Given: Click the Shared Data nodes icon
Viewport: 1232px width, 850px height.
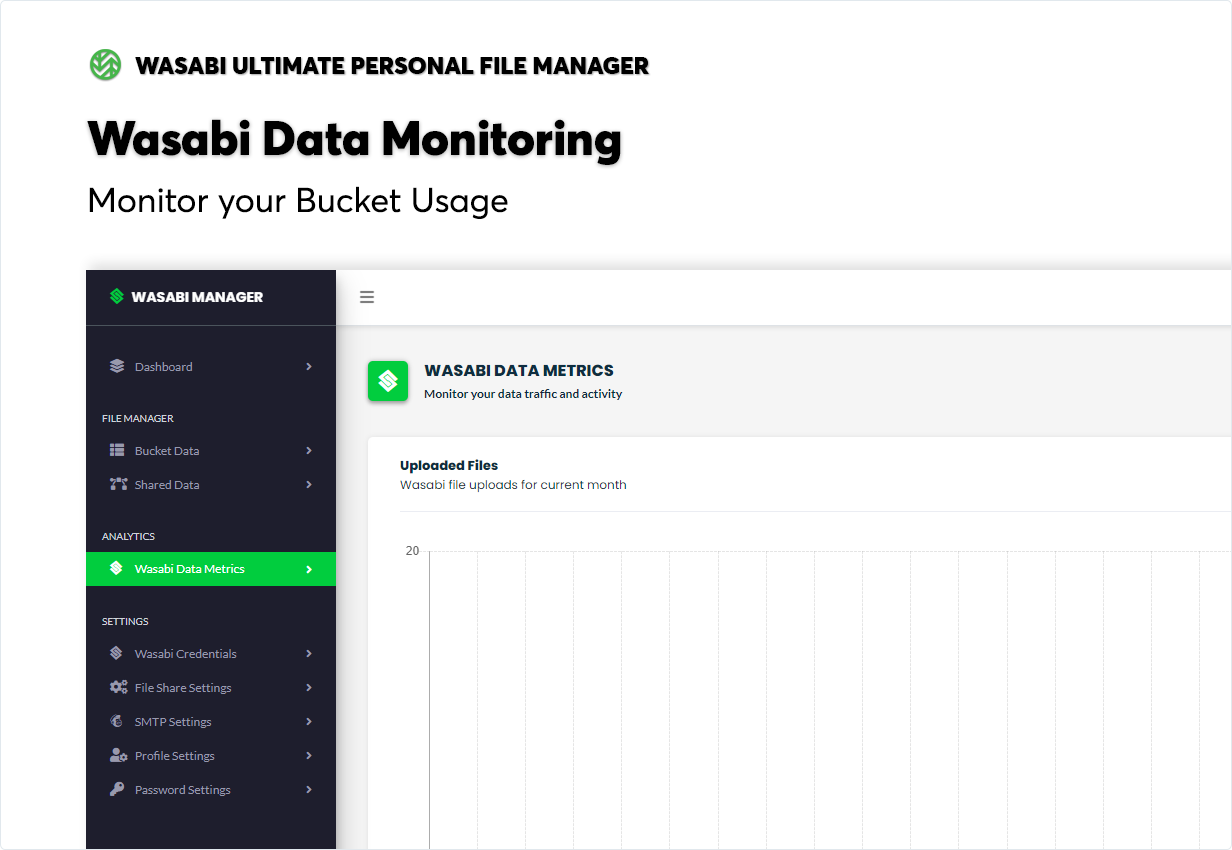Looking at the screenshot, I should click(117, 484).
